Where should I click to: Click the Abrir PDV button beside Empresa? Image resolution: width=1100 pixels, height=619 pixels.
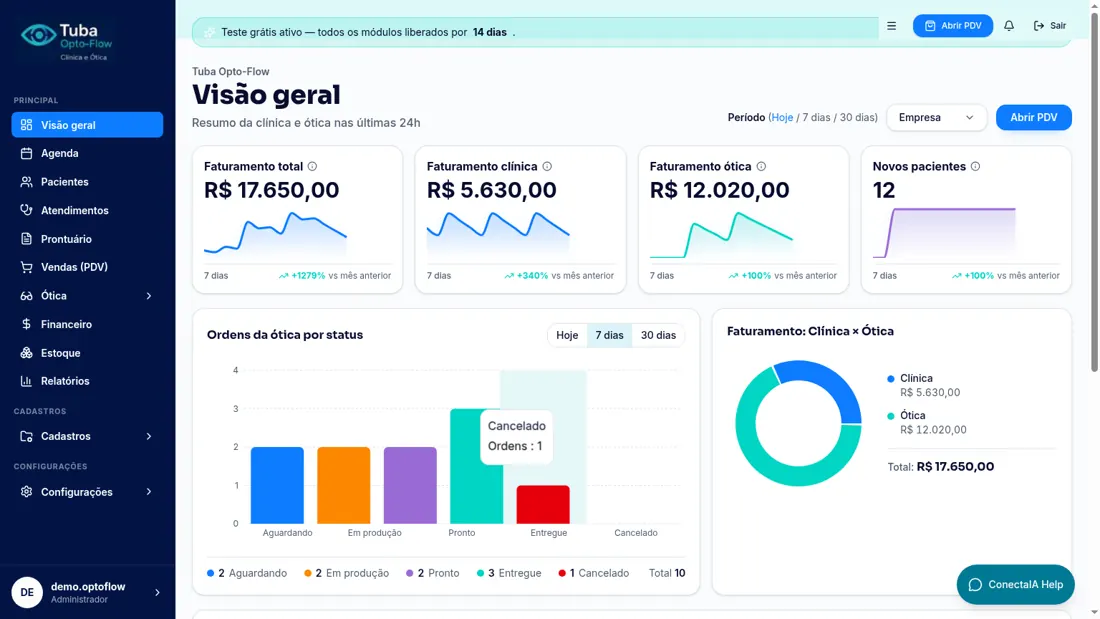coord(1033,117)
